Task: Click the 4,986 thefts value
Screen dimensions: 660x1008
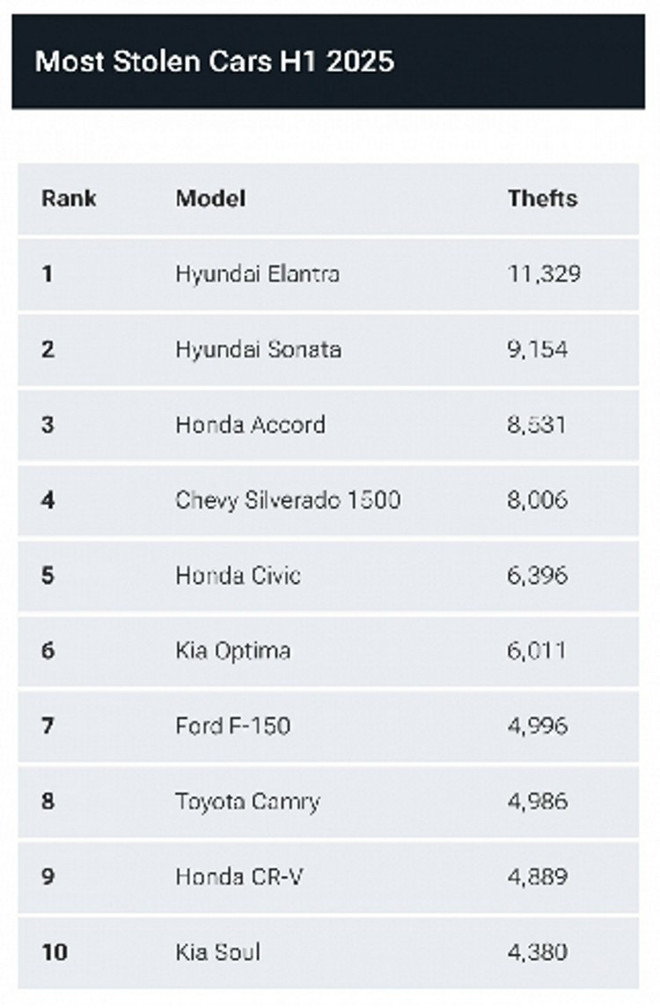Action: [538, 801]
